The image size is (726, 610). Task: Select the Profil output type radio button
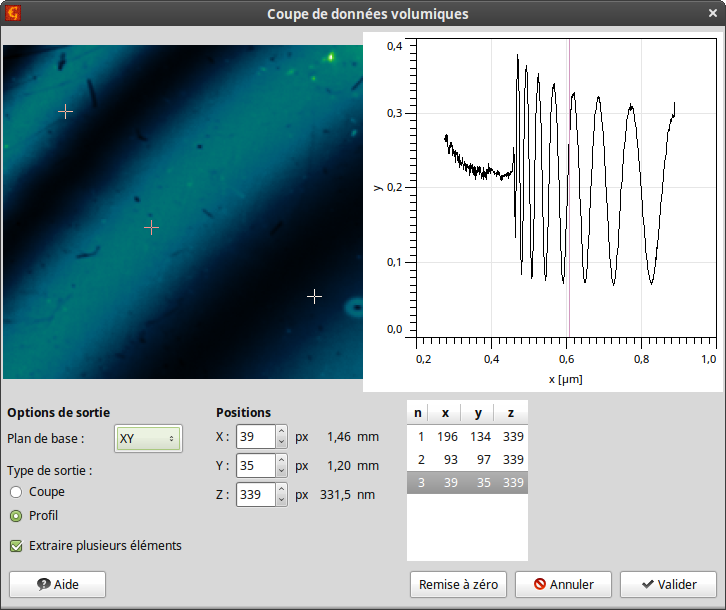click(16, 516)
